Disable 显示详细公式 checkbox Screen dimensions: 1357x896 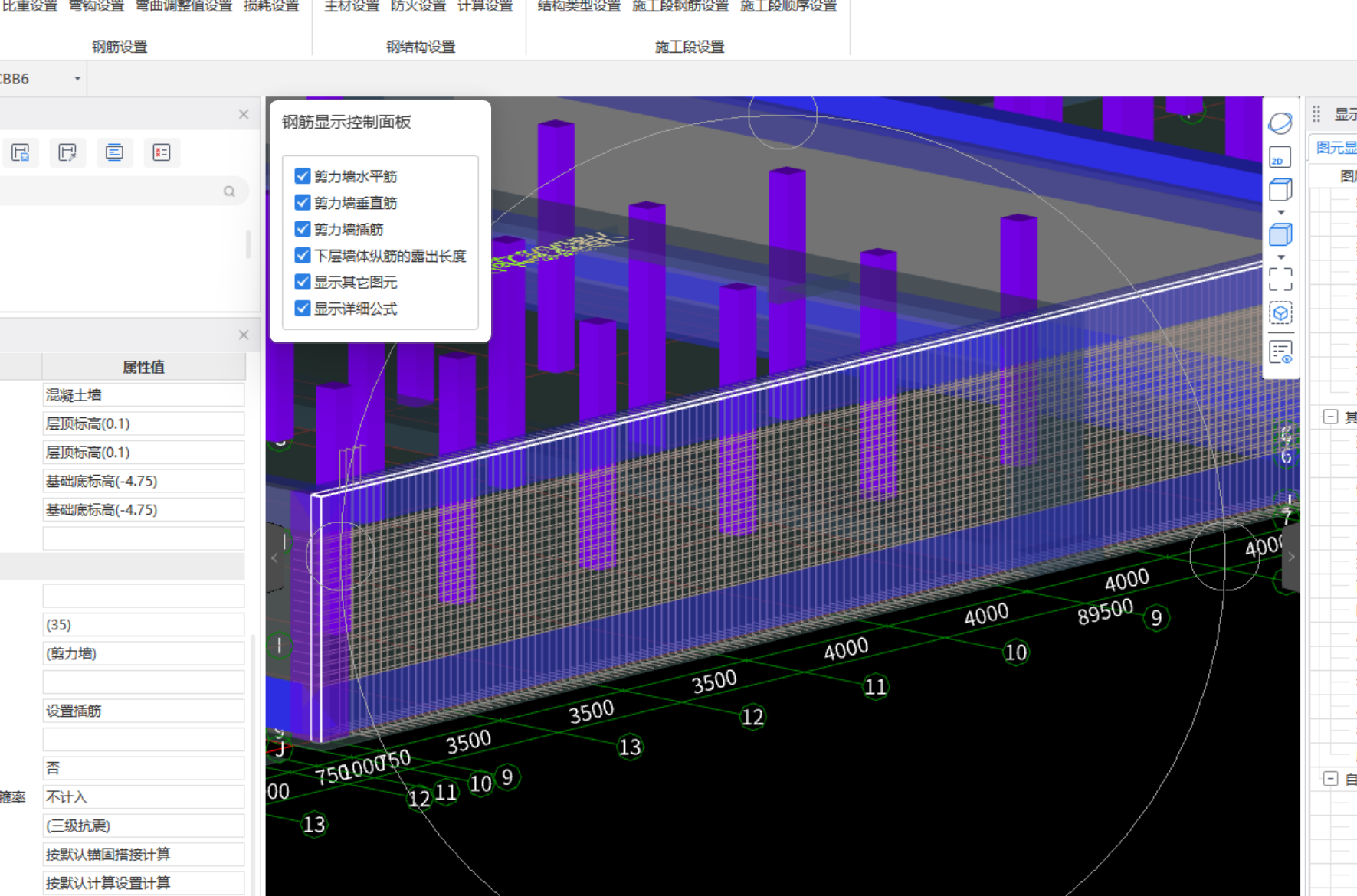[303, 309]
